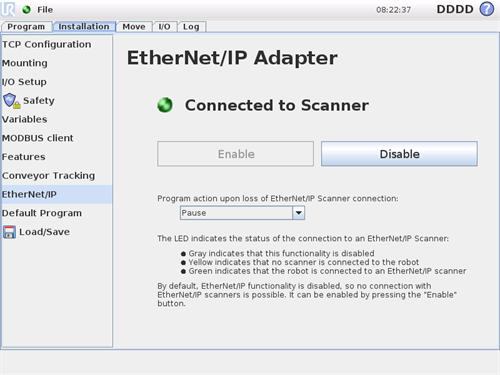Click the Load/Save floppy disk icon
Screen dimensions: 500x375
pyautogui.click(x=9, y=232)
